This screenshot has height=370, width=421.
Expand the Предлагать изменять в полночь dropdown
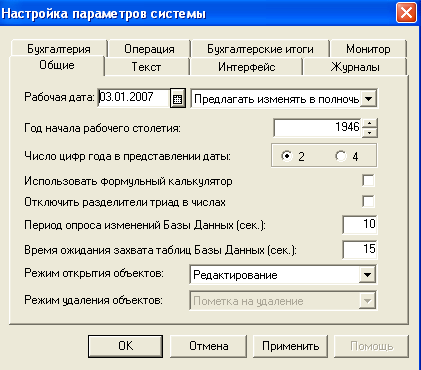point(368,99)
